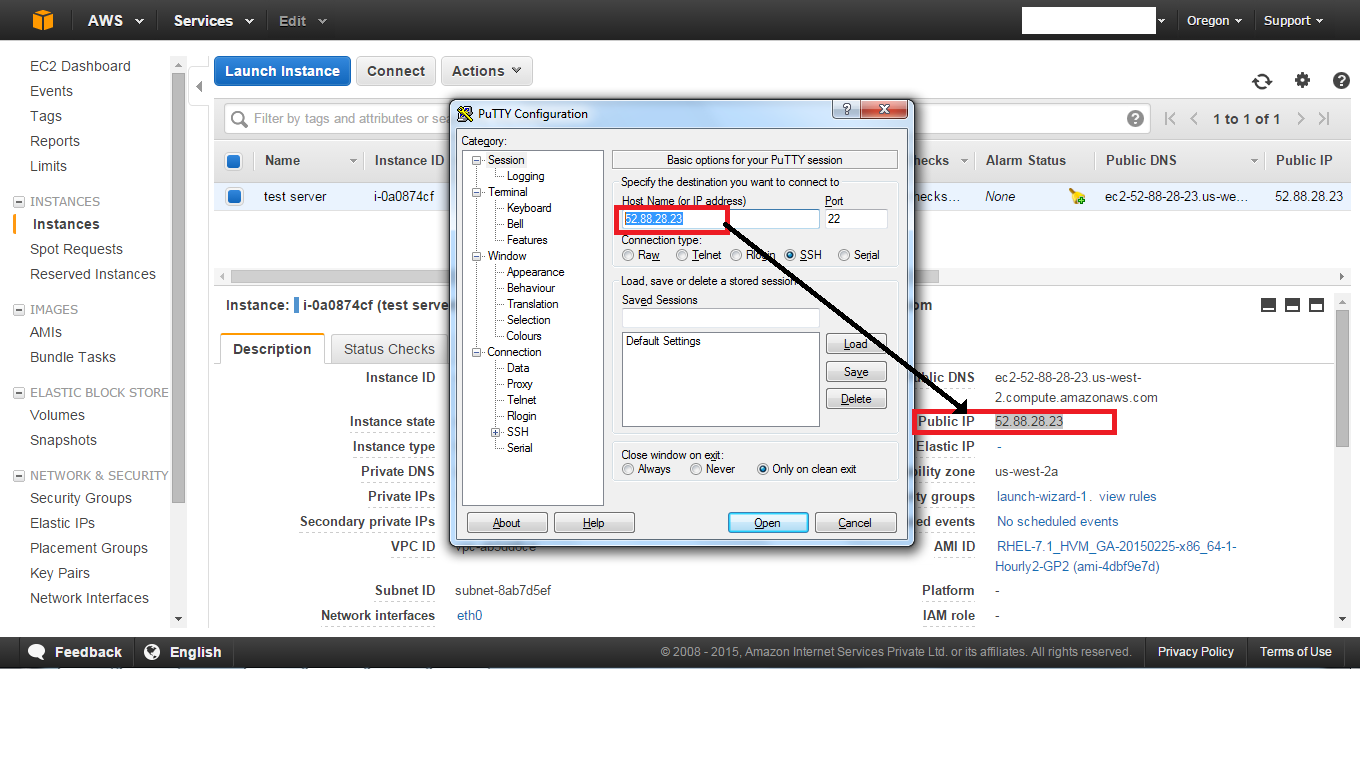The height and width of the screenshot is (768, 1366).
Task: Select Telnet connection type
Action: [x=682, y=255]
